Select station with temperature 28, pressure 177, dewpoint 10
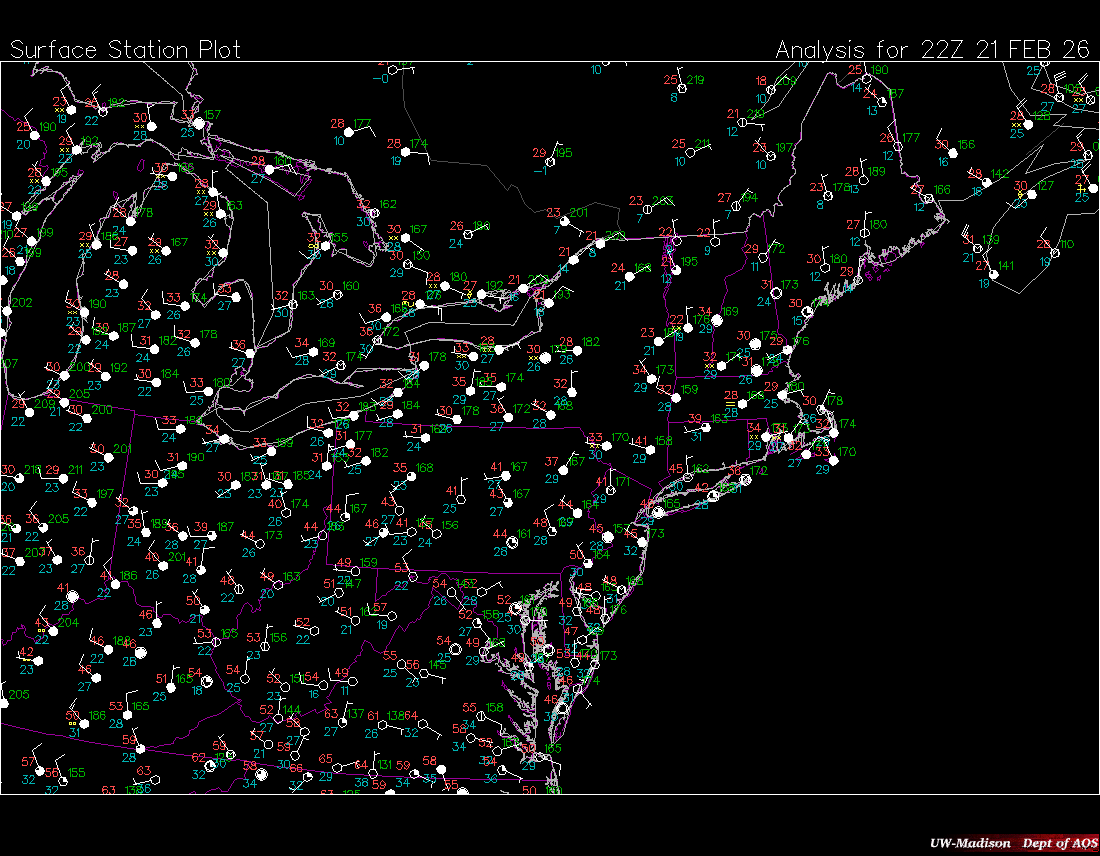 coord(349,132)
